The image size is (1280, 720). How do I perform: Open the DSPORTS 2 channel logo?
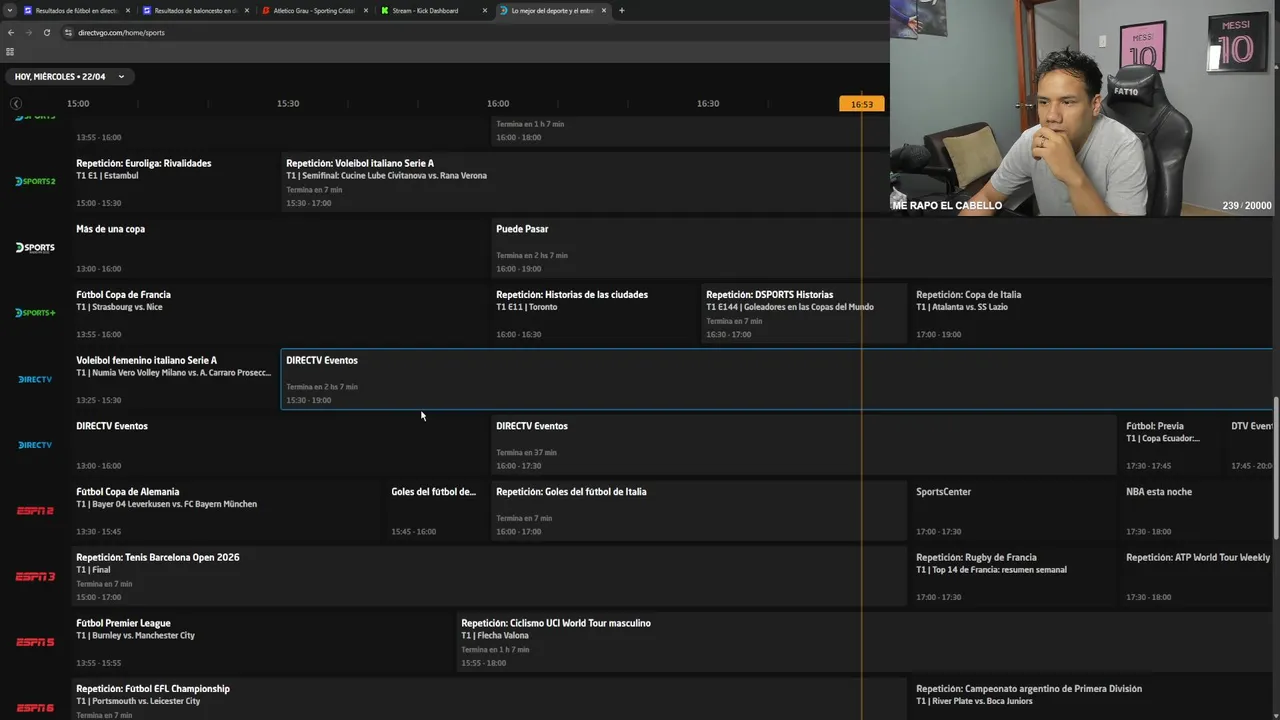tap(35, 181)
